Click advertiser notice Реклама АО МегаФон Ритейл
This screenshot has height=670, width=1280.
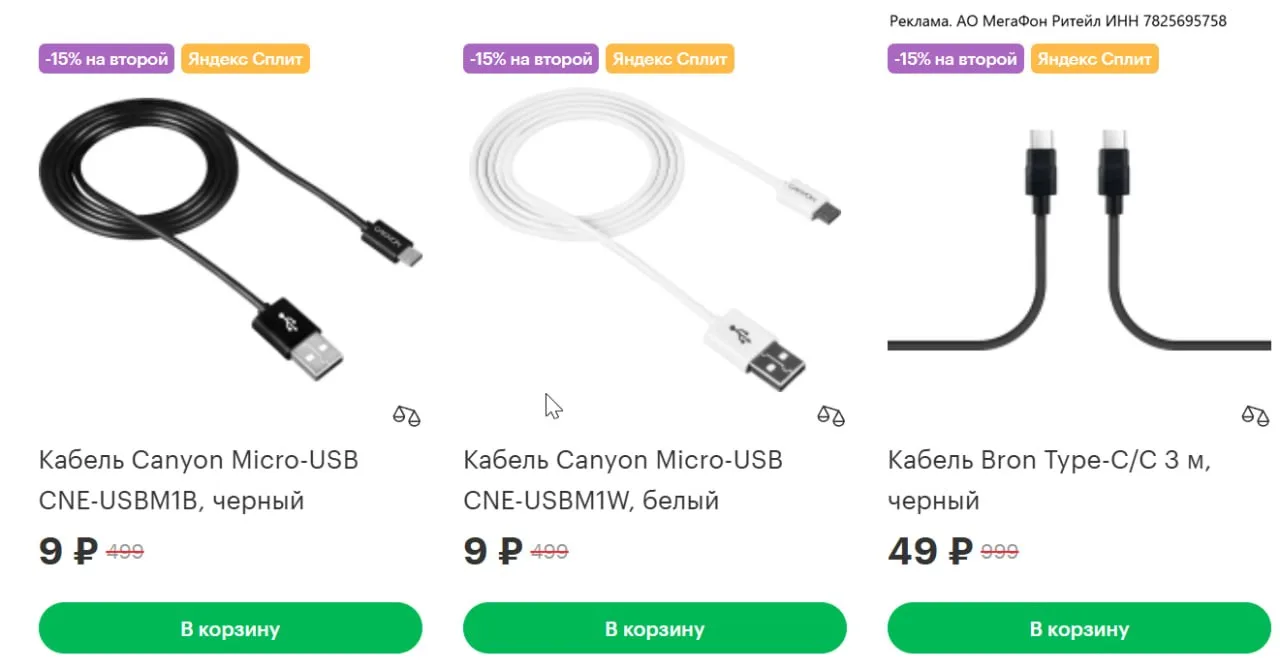1058,21
